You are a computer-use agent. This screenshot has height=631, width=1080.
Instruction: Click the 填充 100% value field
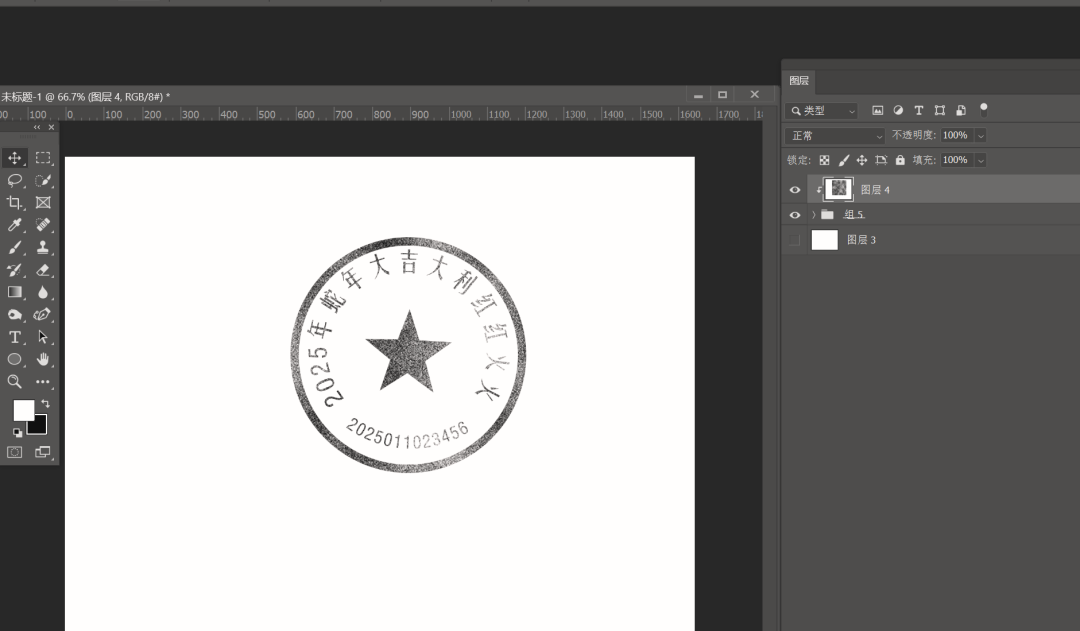(x=957, y=161)
